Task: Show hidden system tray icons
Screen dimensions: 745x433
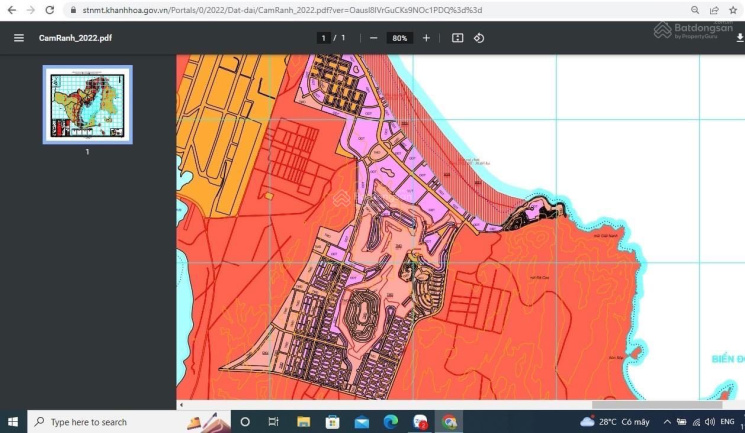Action: [x=666, y=422]
